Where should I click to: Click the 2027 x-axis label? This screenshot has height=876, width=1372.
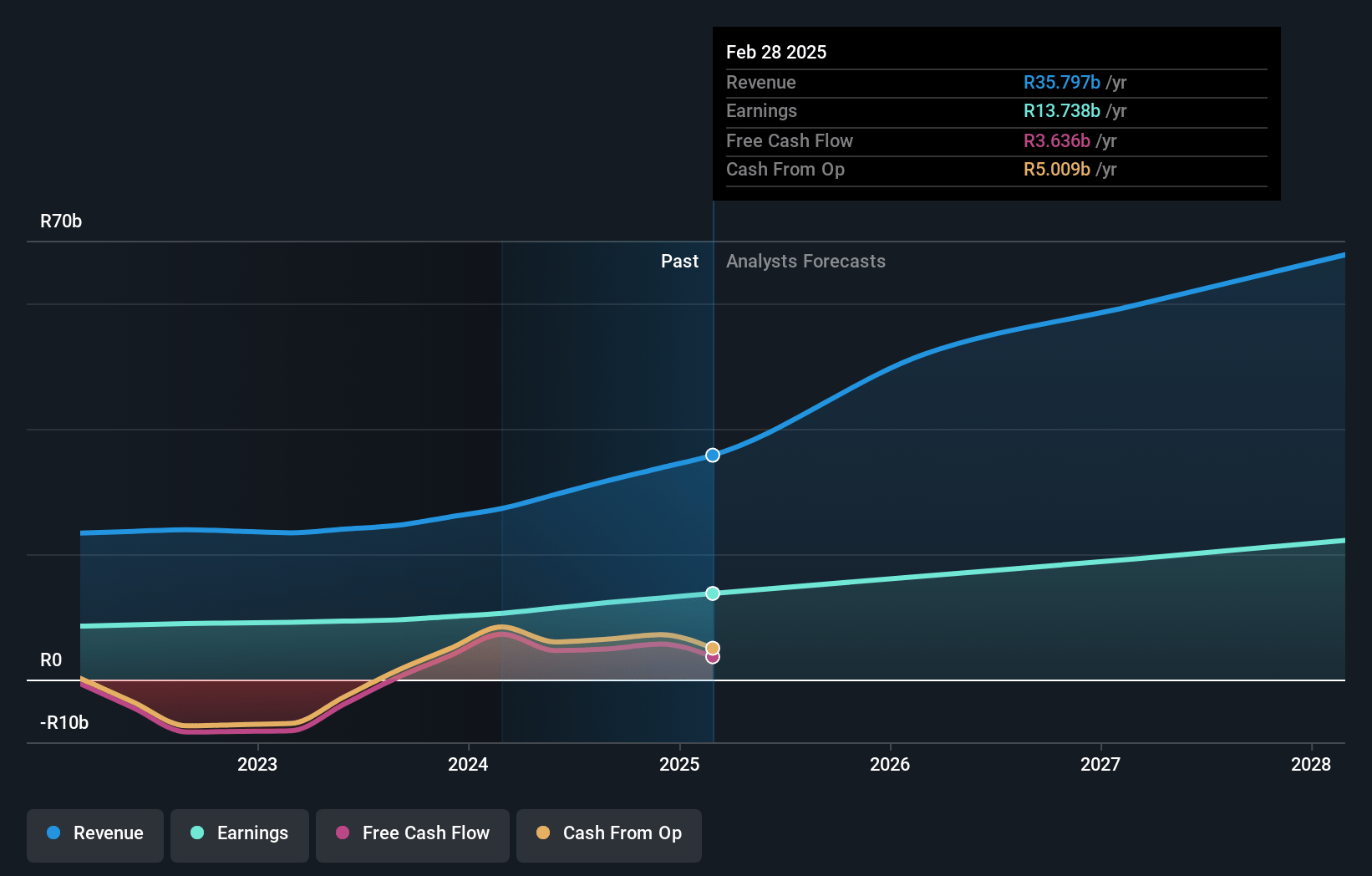[x=1100, y=764]
